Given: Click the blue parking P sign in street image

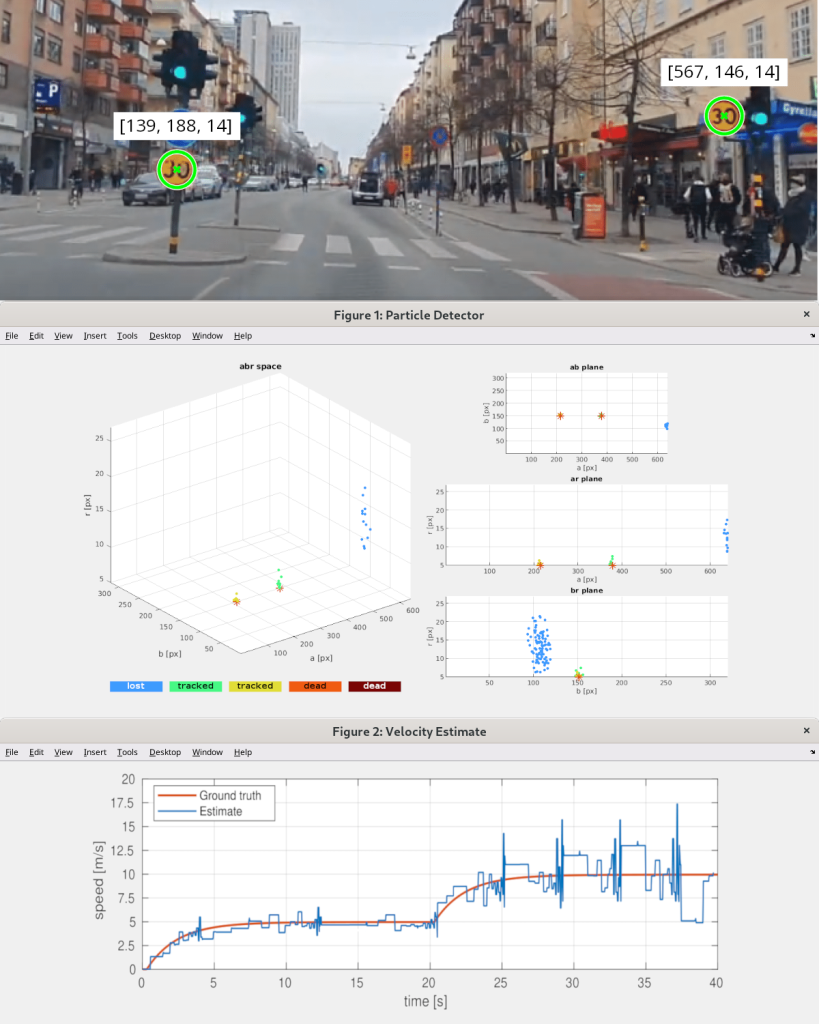Looking at the screenshot, I should pyautogui.click(x=47, y=94).
